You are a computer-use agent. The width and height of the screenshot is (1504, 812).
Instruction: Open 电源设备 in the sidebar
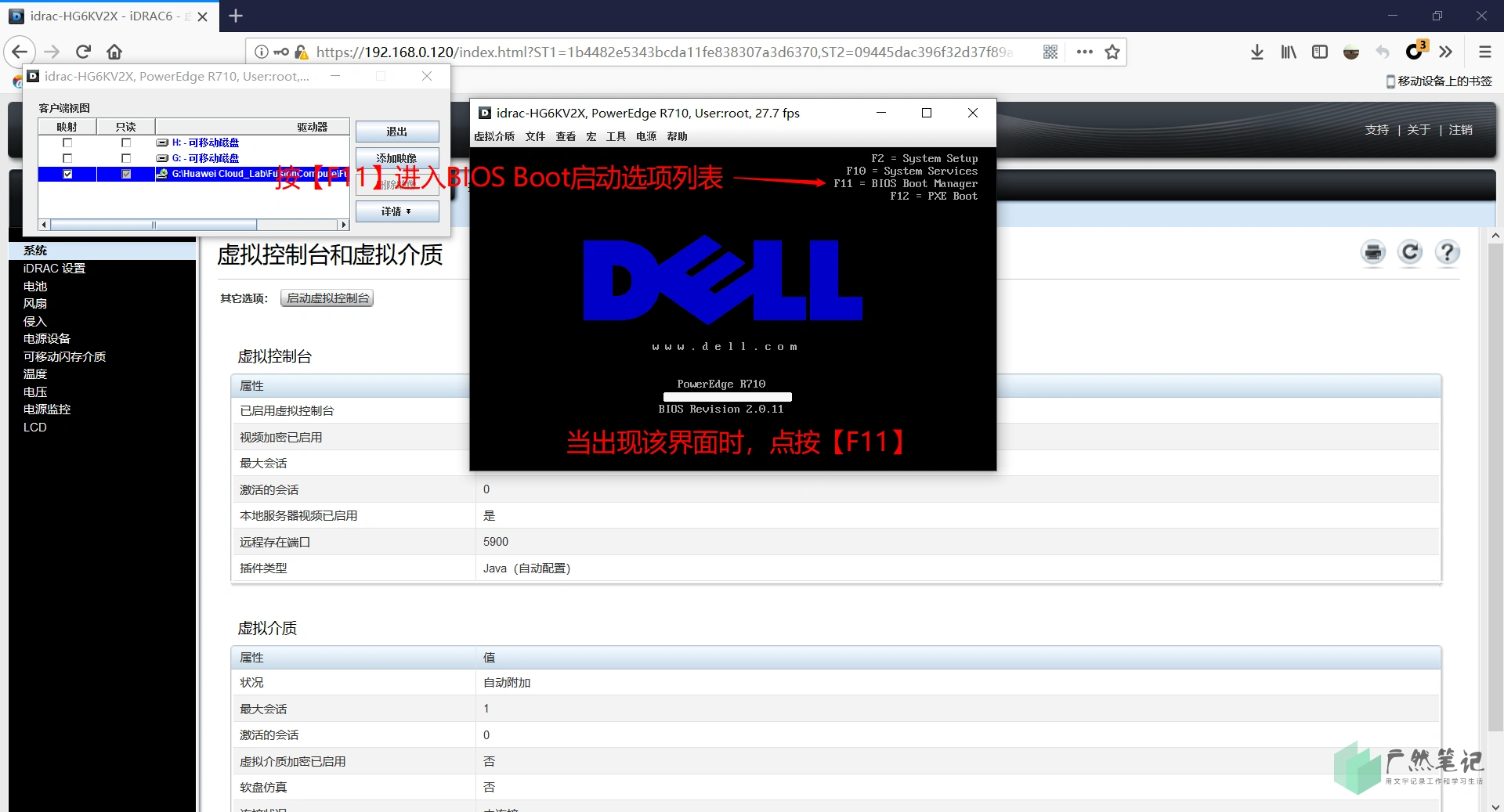(47, 339)
